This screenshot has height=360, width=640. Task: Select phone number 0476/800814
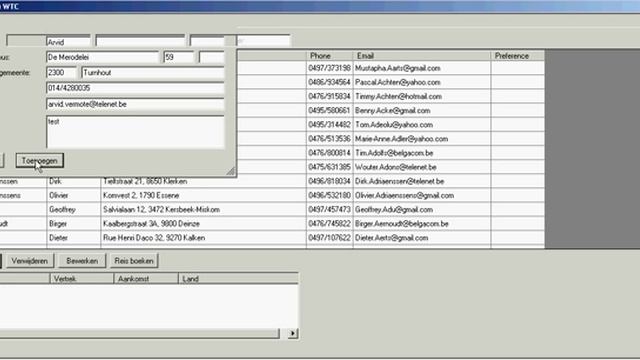[329, 153]
